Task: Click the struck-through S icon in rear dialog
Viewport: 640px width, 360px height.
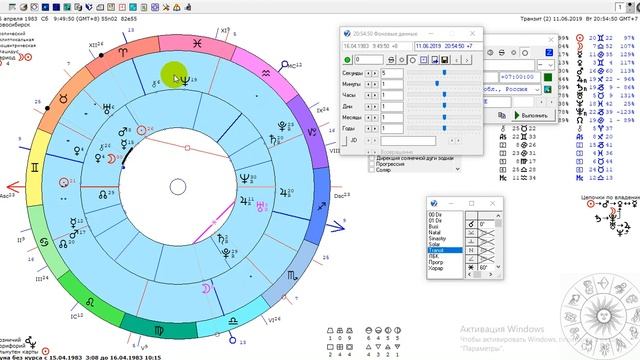Action: click(x=502, y=53)
